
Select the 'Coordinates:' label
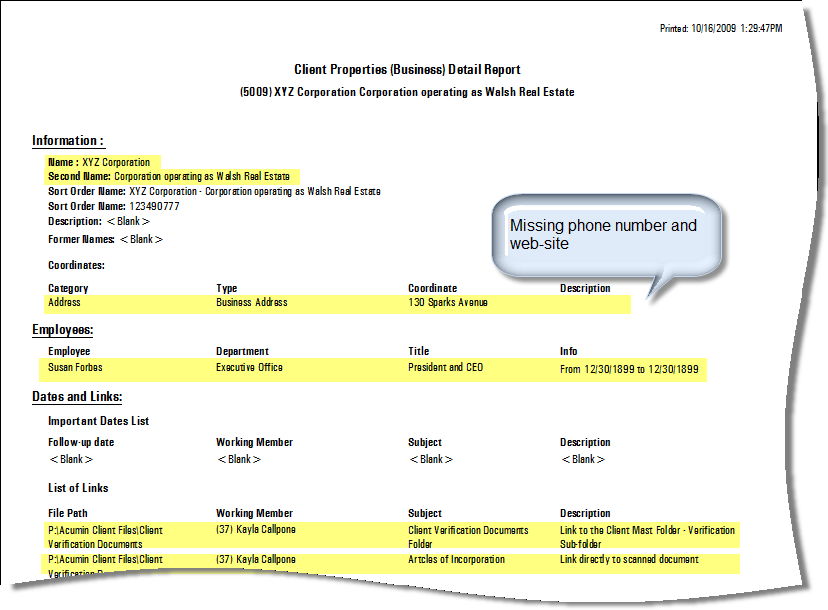click(x=76, y=265)
